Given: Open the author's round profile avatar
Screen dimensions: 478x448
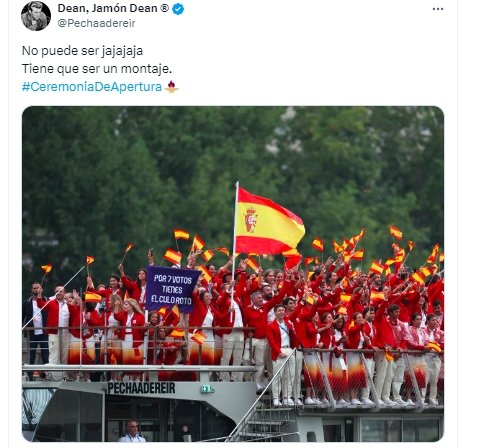Looking at the screenshot, I should click(x=36, y=16).
